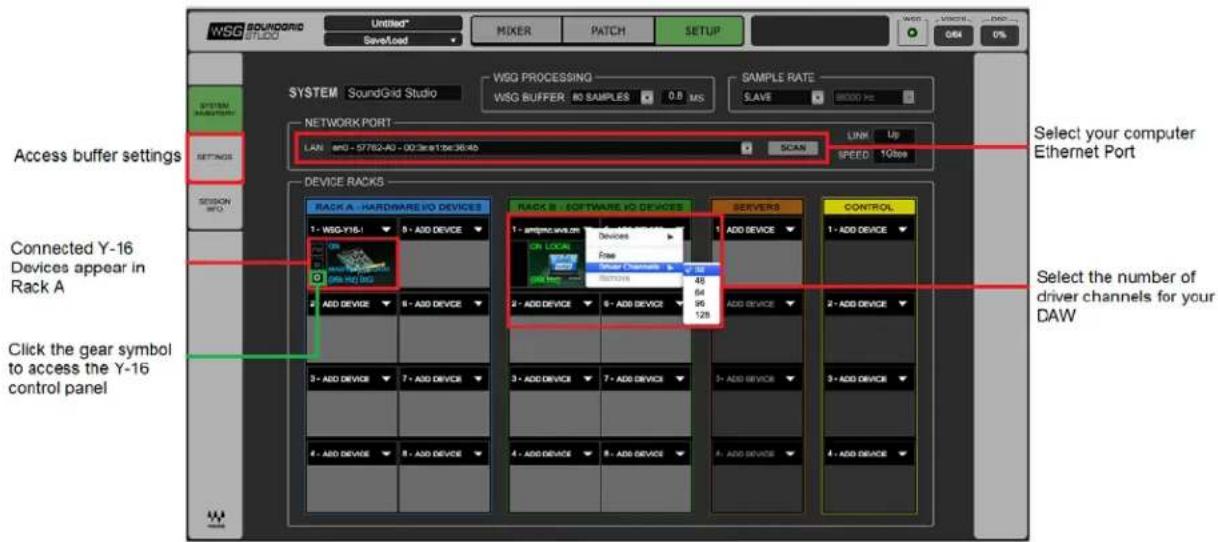This screenshot has width=1218, height=542.
Task: Open Servers slot 1 Add Device dropdown
Action: (758, 230)
